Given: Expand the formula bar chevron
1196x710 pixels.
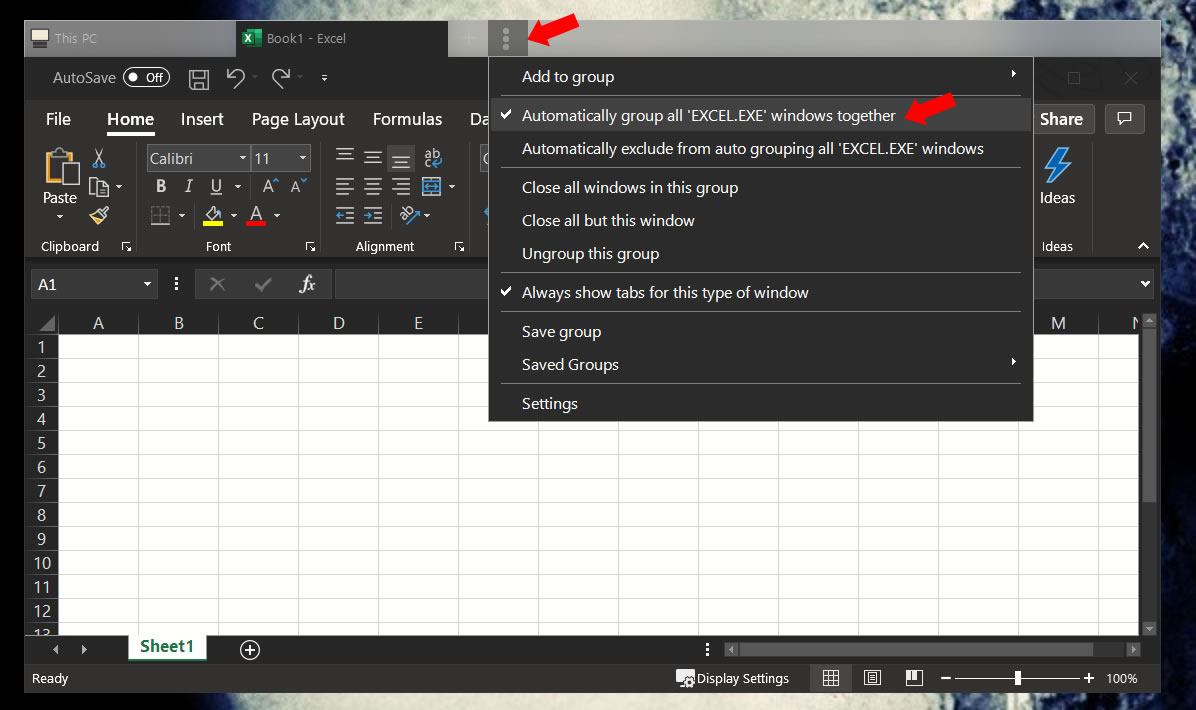Looking at the screenshot, I should click(x=1145, y=284).
